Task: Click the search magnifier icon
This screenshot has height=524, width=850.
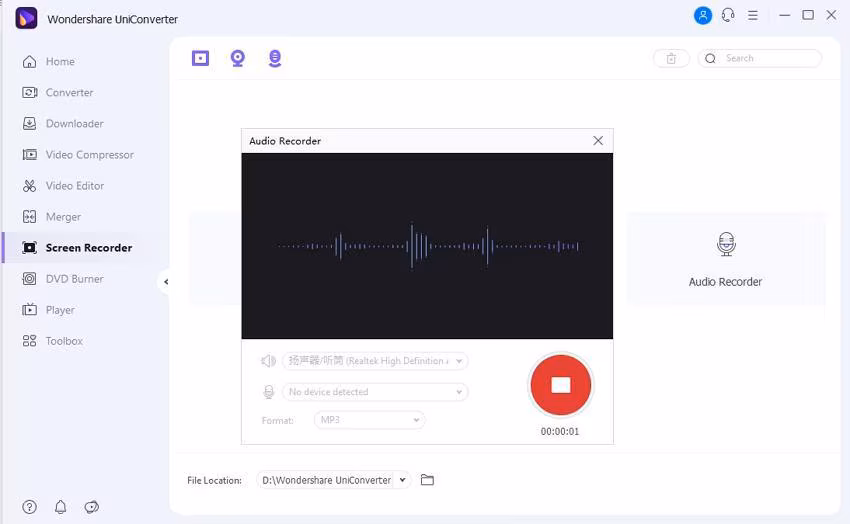Action: (710, 59)
